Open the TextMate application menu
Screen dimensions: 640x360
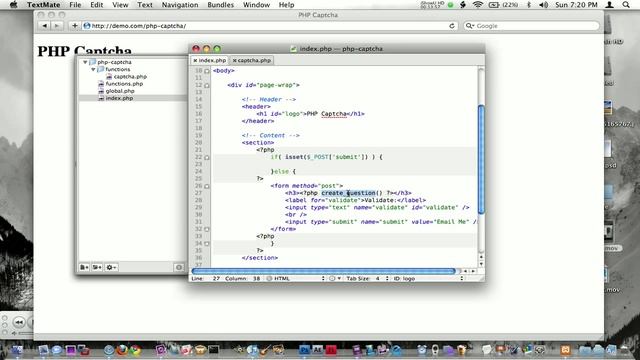(x=44, y=5)
